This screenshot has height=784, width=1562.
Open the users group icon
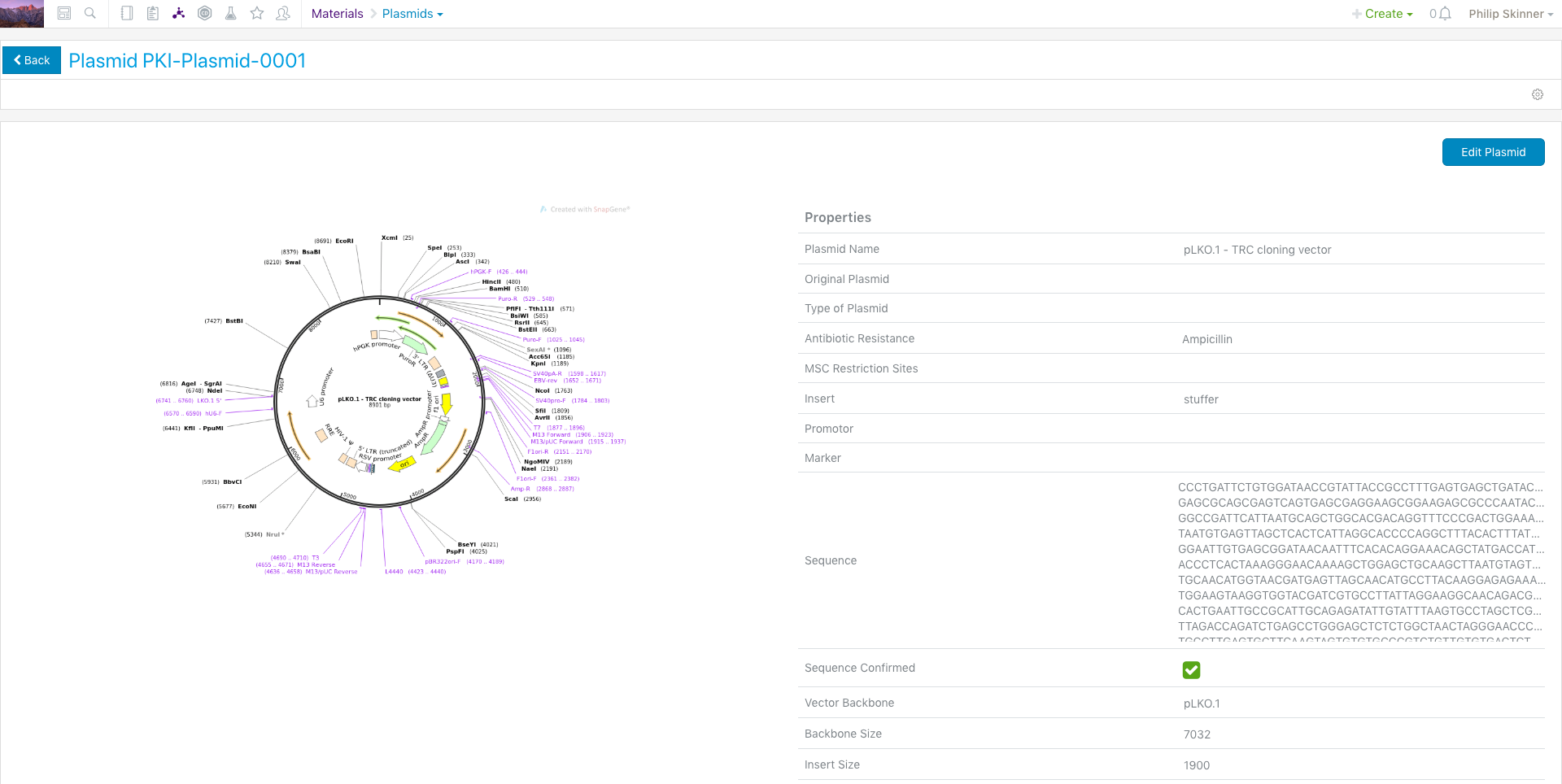pos(283,13)
